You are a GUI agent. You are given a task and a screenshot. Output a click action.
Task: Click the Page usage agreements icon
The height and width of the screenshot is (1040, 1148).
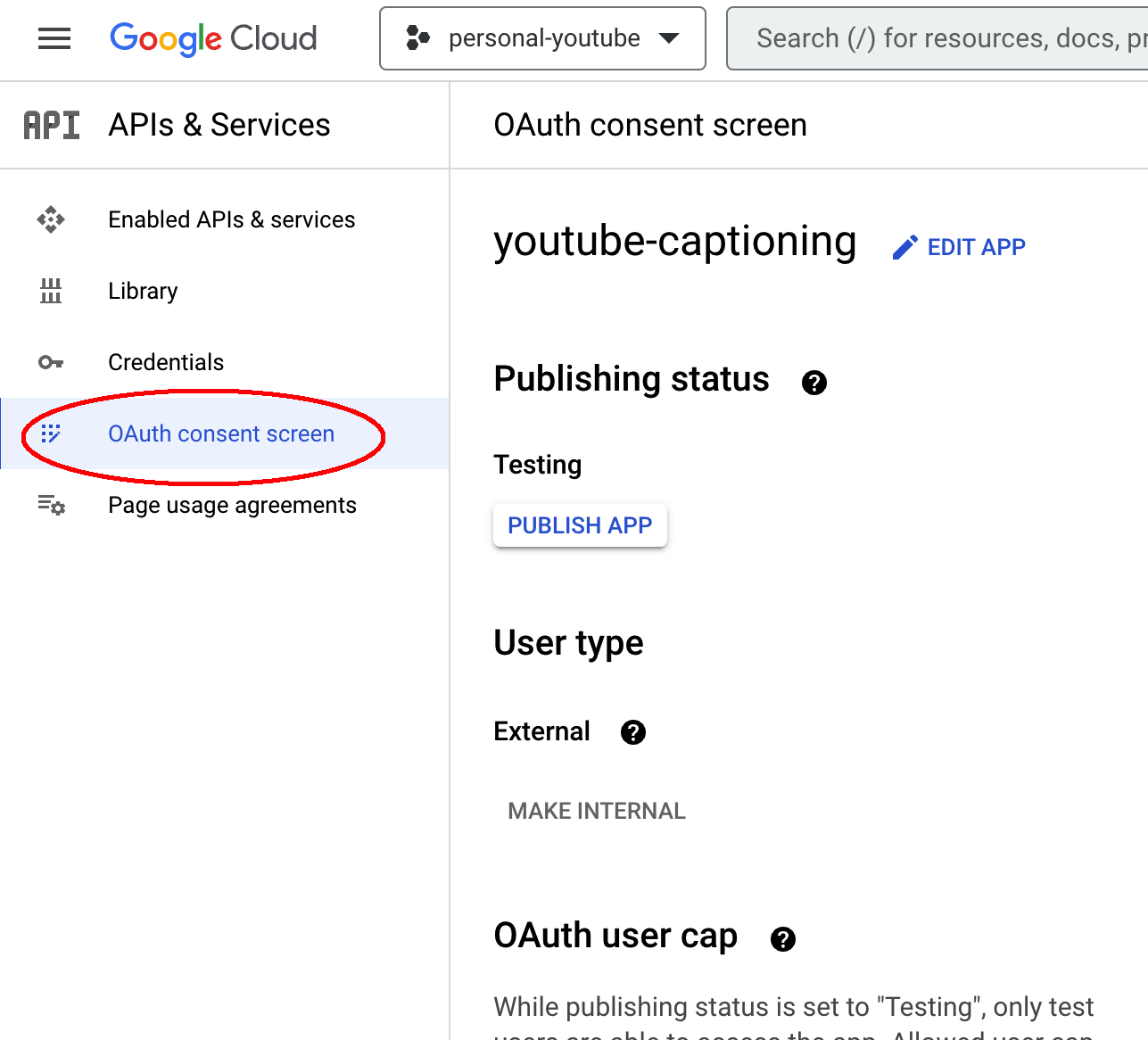click(51, 505)
